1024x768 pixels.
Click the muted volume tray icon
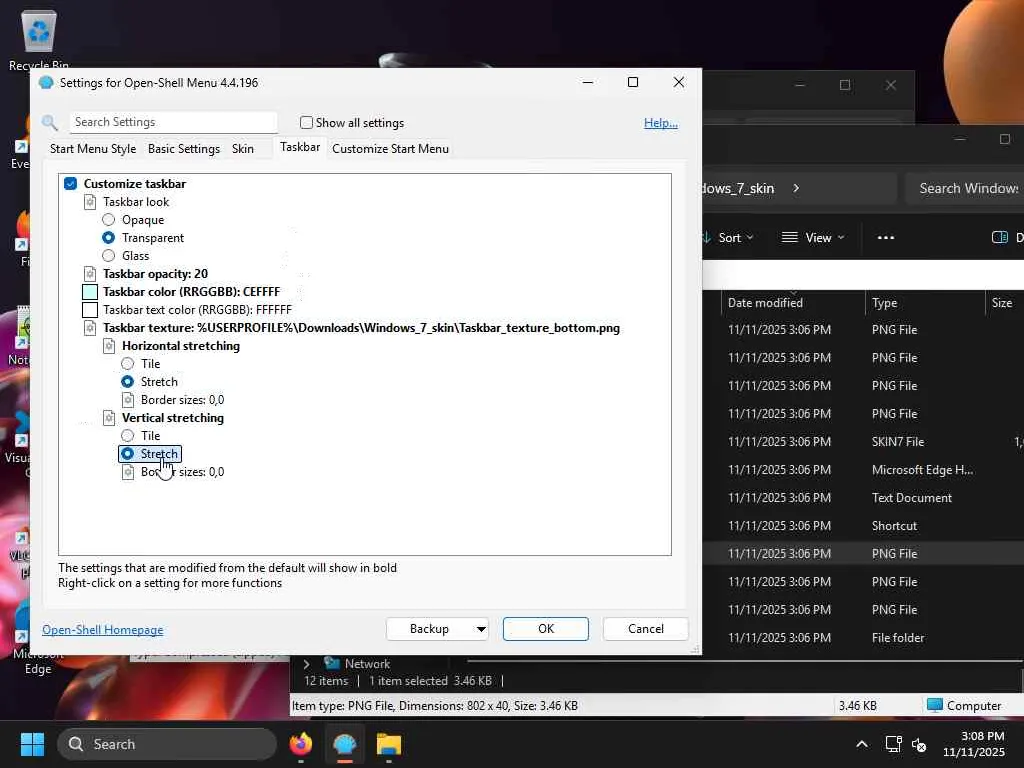[x=919, y=744]
